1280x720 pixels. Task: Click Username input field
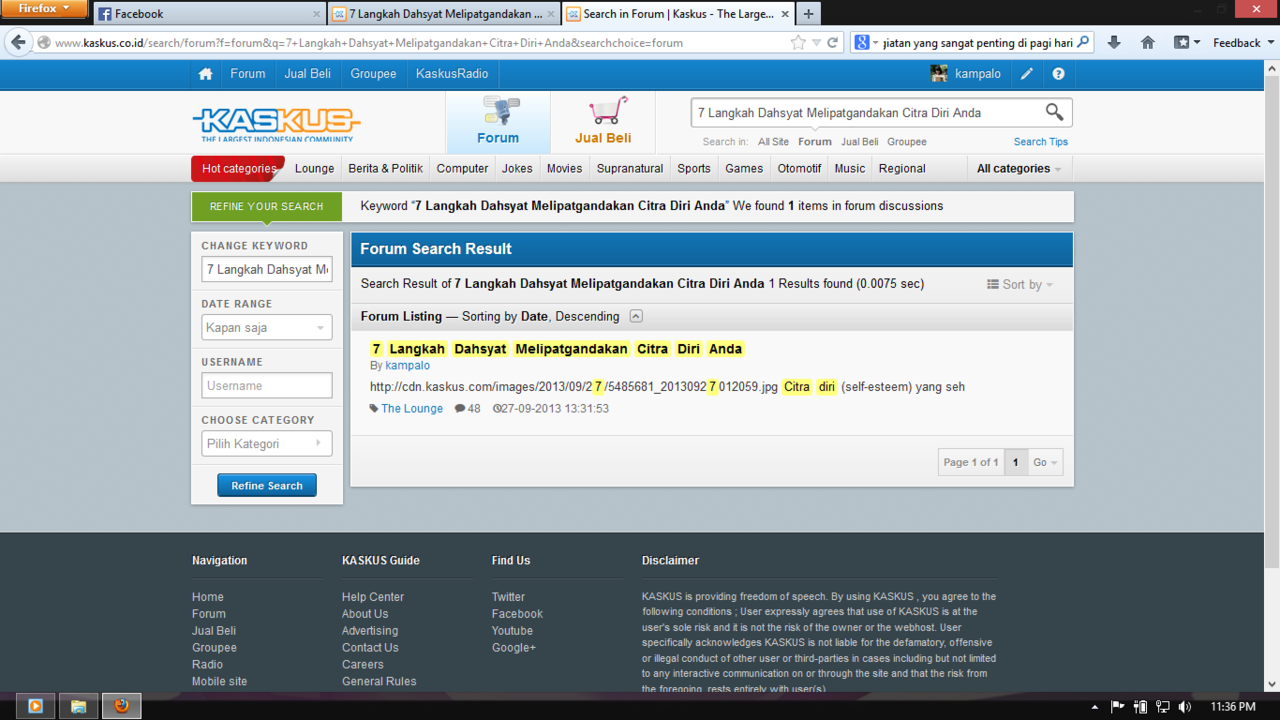coord(267,385)
